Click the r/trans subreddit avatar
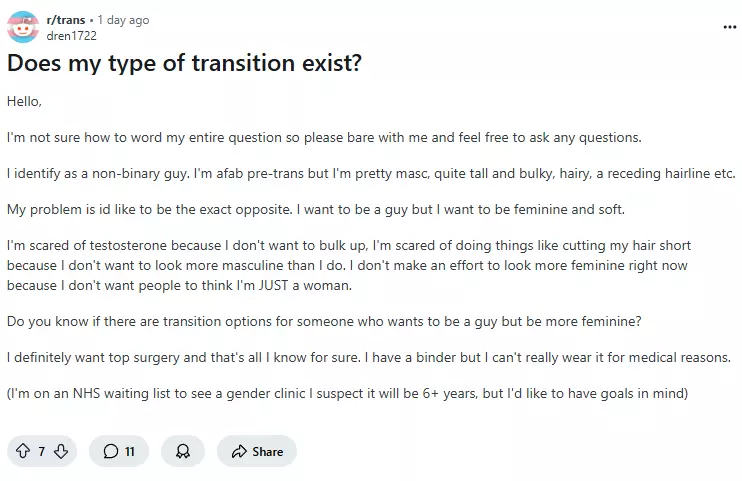Viewport: 742px width, 481px height. coord(23,27)
